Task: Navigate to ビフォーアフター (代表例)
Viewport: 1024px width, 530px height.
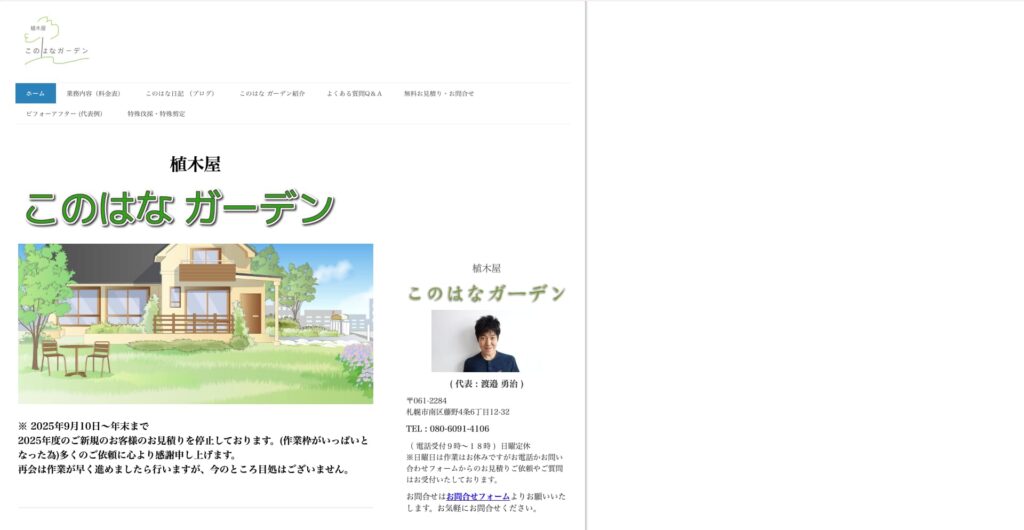Action: point(64,114)
